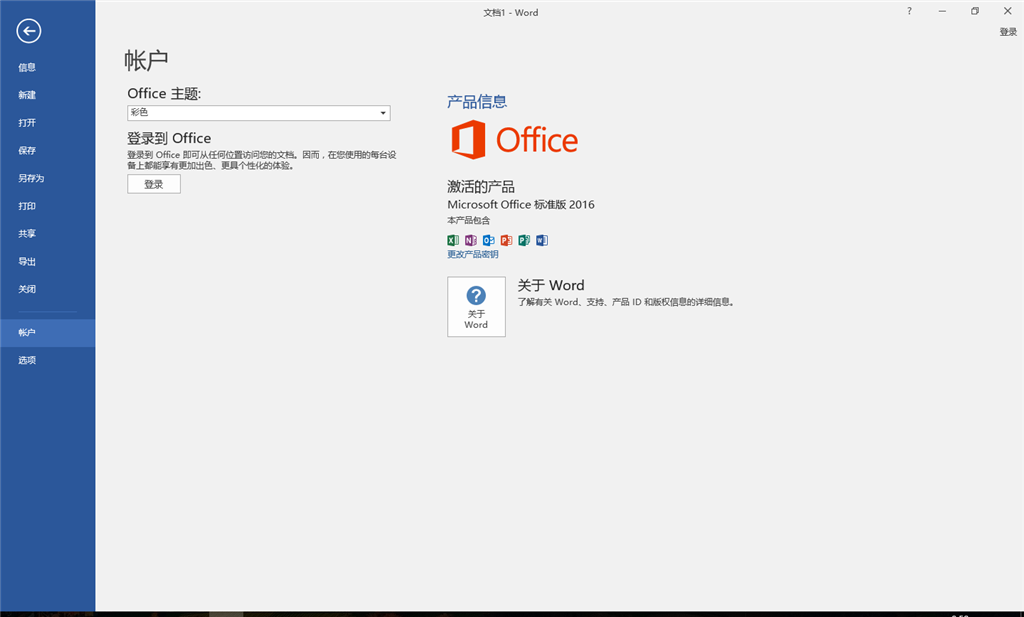Click the 更改产品密钥 link
Viewport: 1024px width, 617px height.
pos(473,255)
